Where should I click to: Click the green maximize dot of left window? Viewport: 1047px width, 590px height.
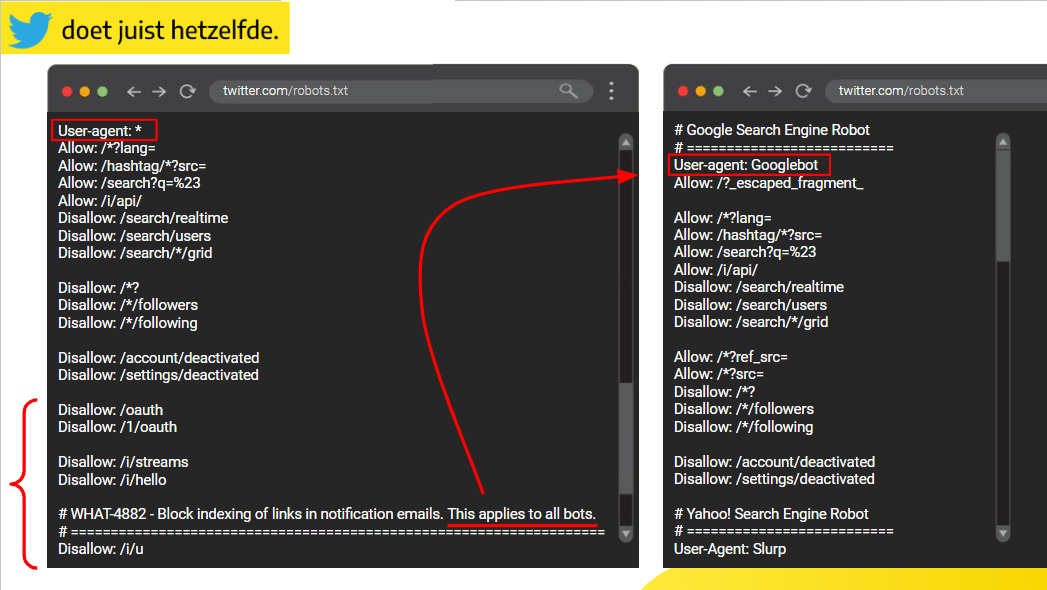coord(103,91)
